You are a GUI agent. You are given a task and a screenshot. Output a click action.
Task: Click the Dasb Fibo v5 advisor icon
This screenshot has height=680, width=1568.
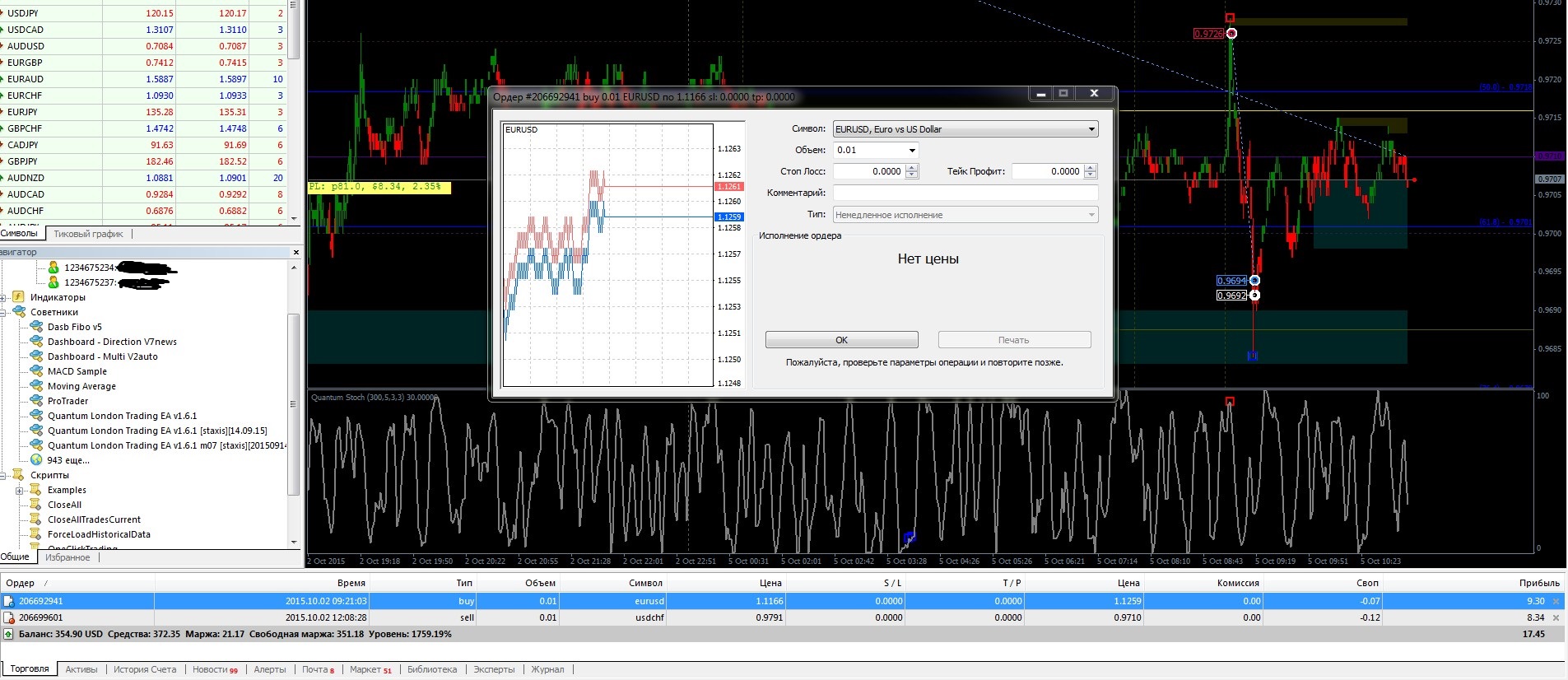pos(36,326)
